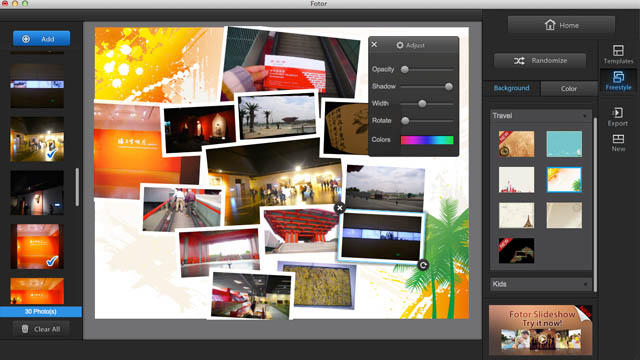Click Clear All trash button
Screen dimensions: 640x360
(41, 329)
